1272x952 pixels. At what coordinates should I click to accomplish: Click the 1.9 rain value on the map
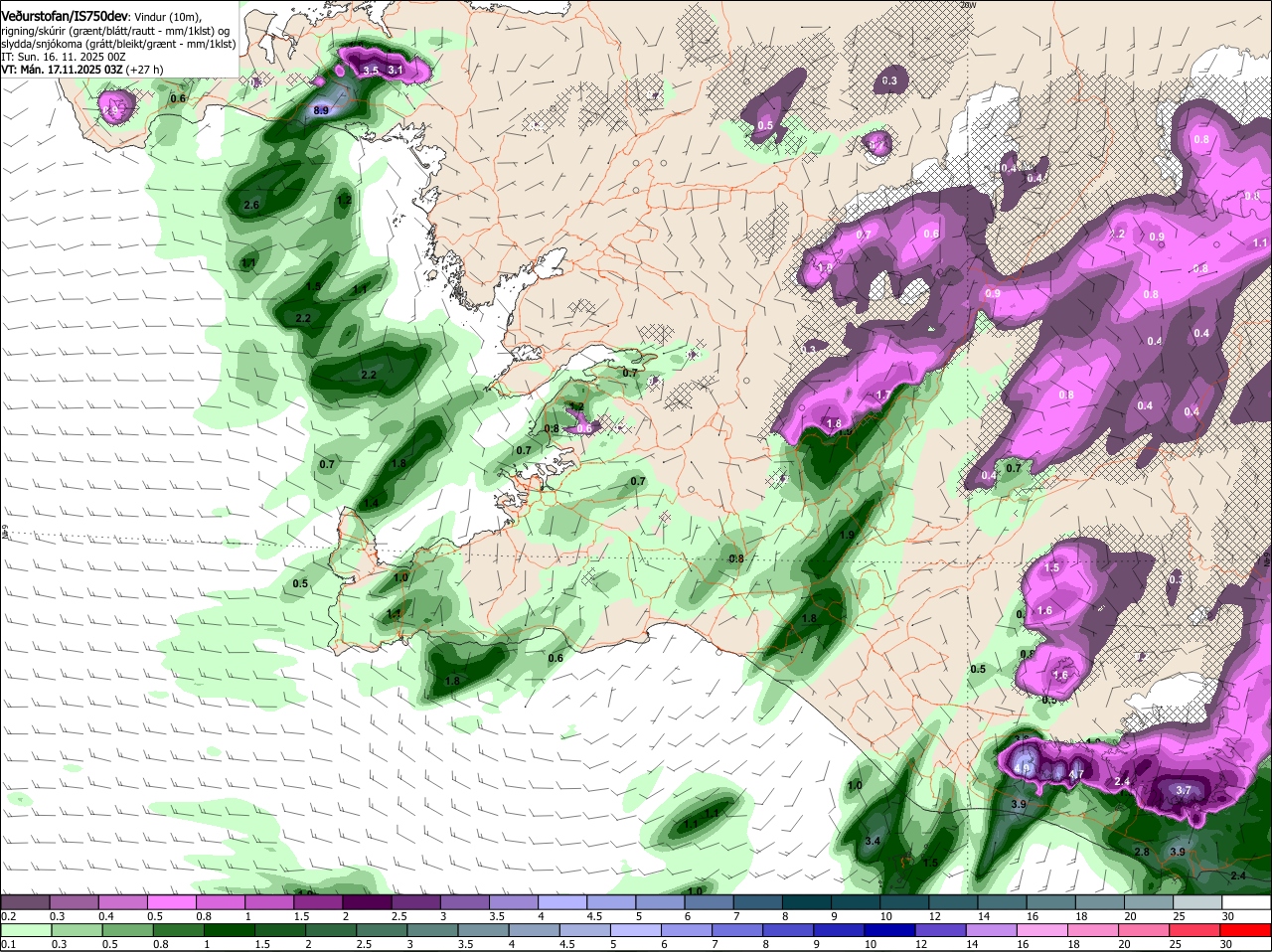click(848, 535)
